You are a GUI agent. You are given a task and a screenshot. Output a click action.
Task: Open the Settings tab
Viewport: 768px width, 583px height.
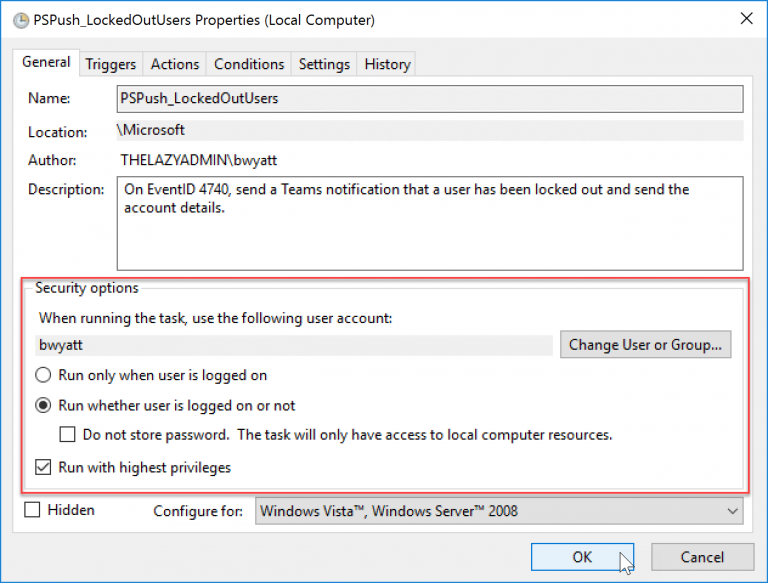tap(324, 64)
